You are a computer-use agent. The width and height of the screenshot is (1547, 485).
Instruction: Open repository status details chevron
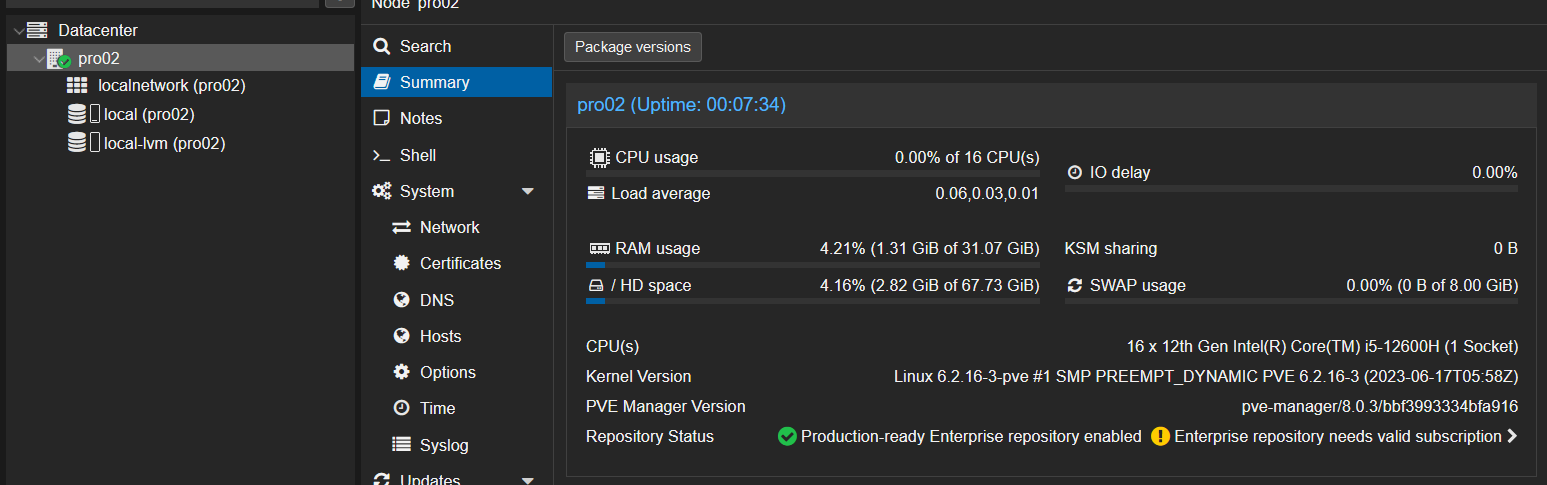pyautogui.click(x=1512, y=436)
